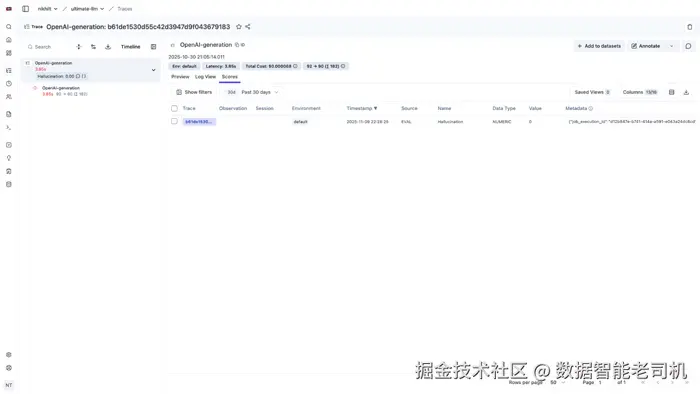Open Tracing list icon in sidebar
Image resolution: width=700 pixels, height=394 pixels.
point(8,71)
